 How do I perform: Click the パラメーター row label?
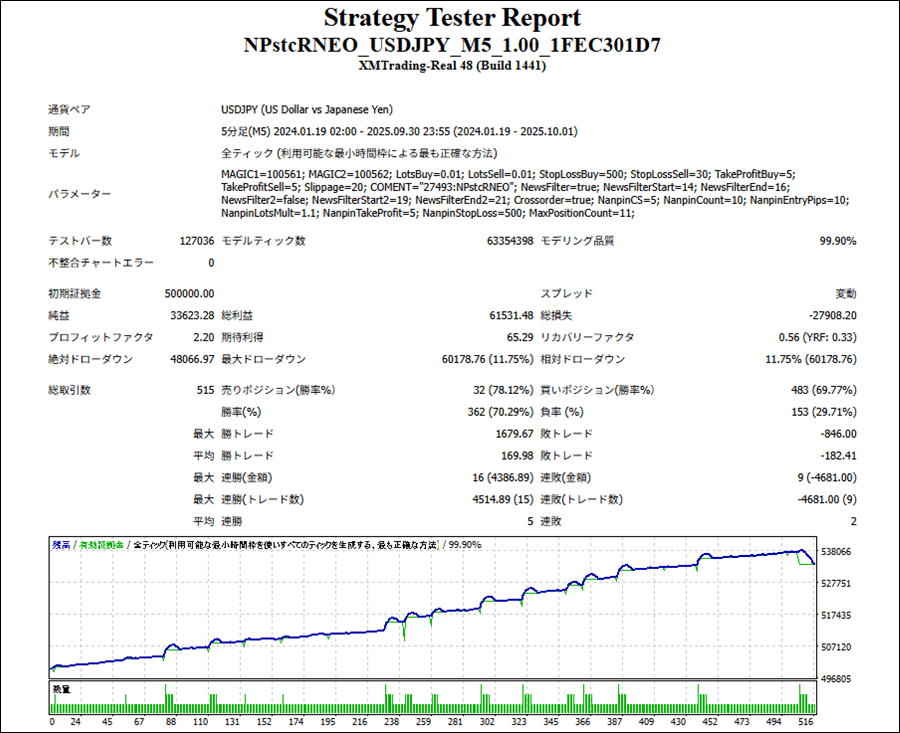pyautogui.click(x=80, y=194)
